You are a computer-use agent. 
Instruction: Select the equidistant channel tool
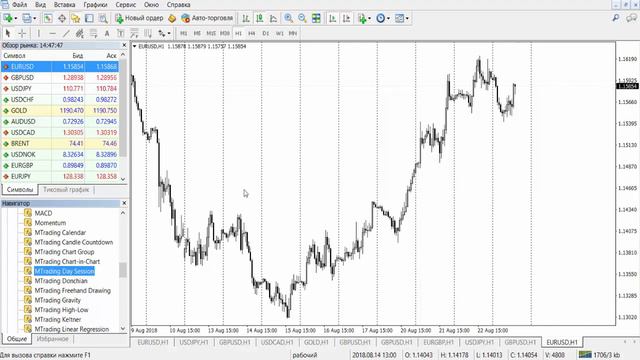(80, 33)
